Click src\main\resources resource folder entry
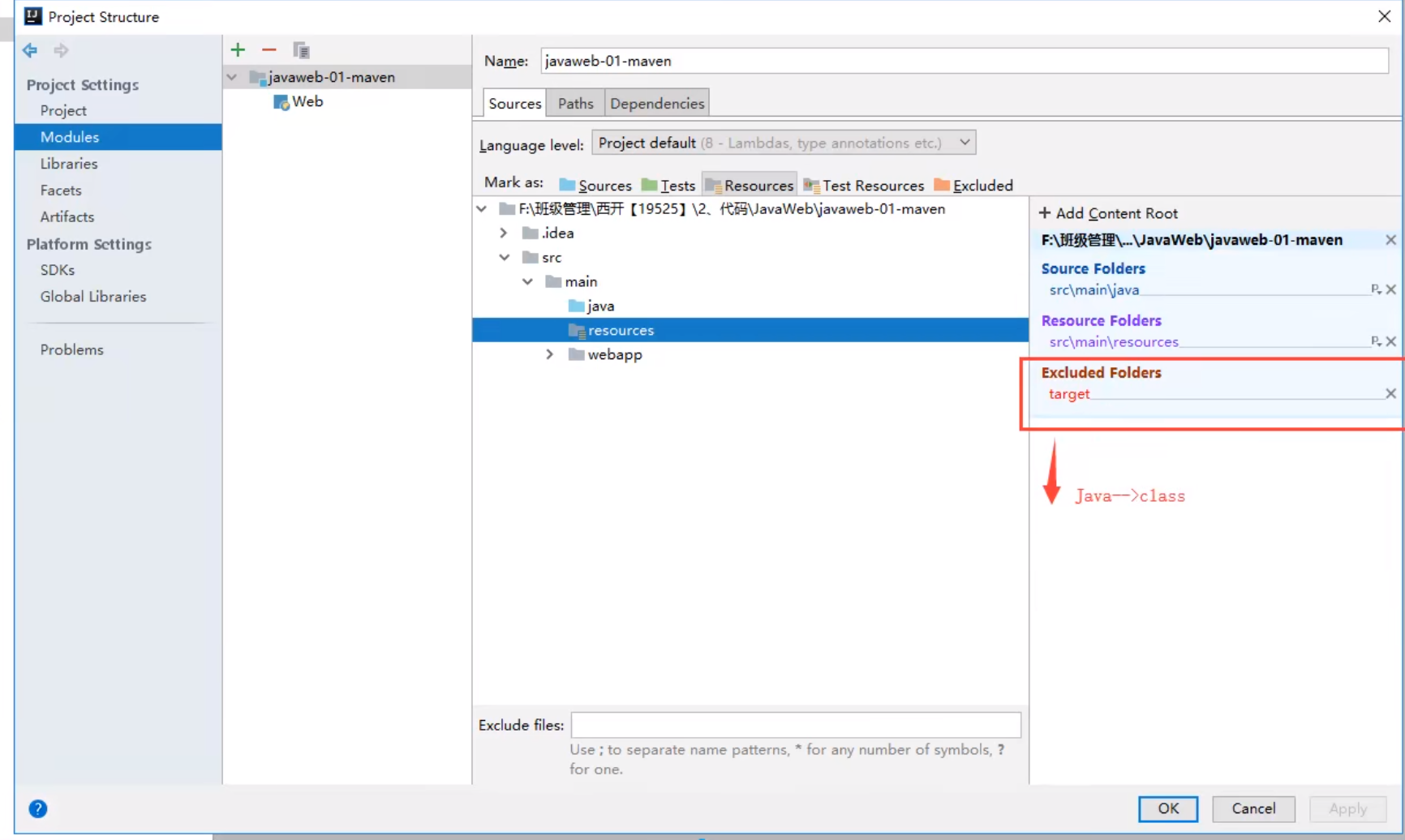This screenshot has width=1405, height=840. pyautogui.click(x=1114, y=342)
